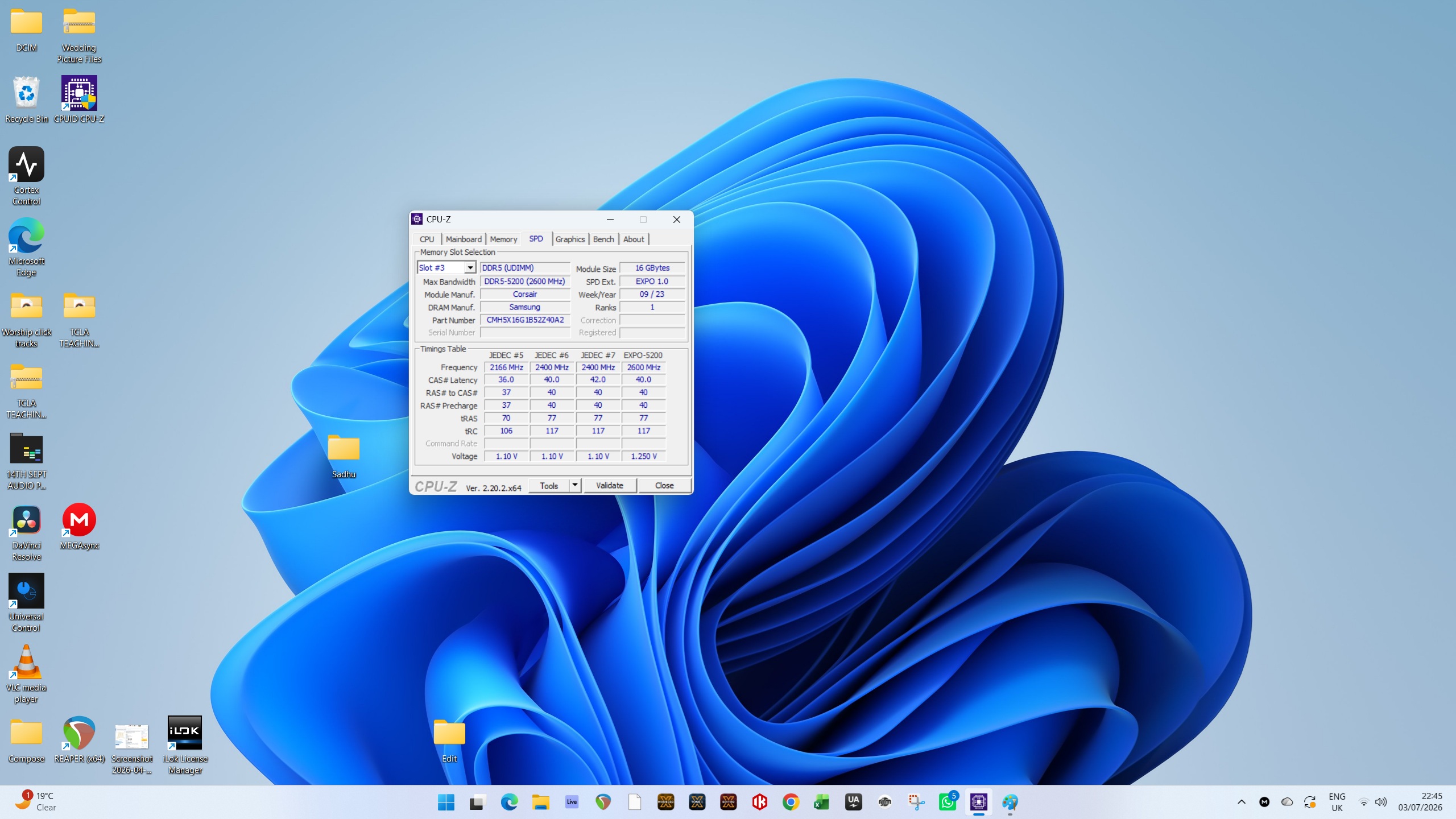Select the MEGAsync desktop shortcut
This screenshot has height=819, width=1456.
click(x=79, y=526)
